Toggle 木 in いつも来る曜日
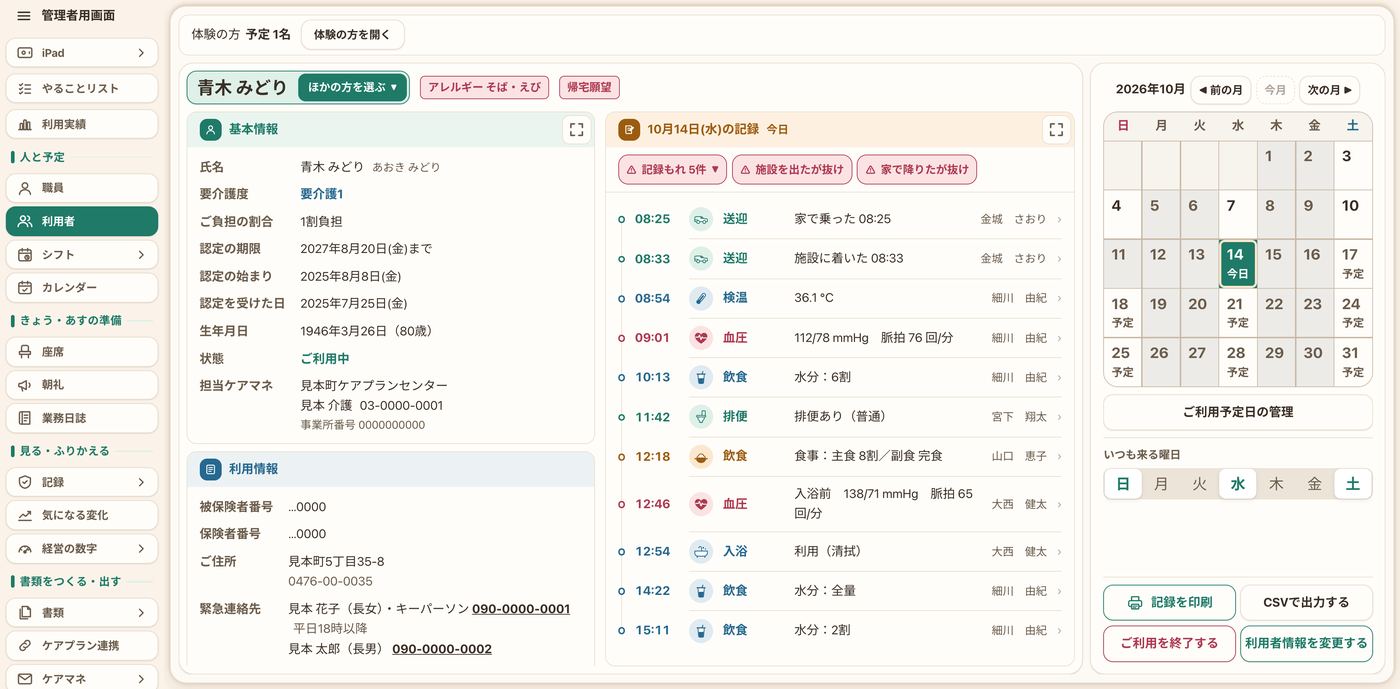 (x=1276, y=484)
